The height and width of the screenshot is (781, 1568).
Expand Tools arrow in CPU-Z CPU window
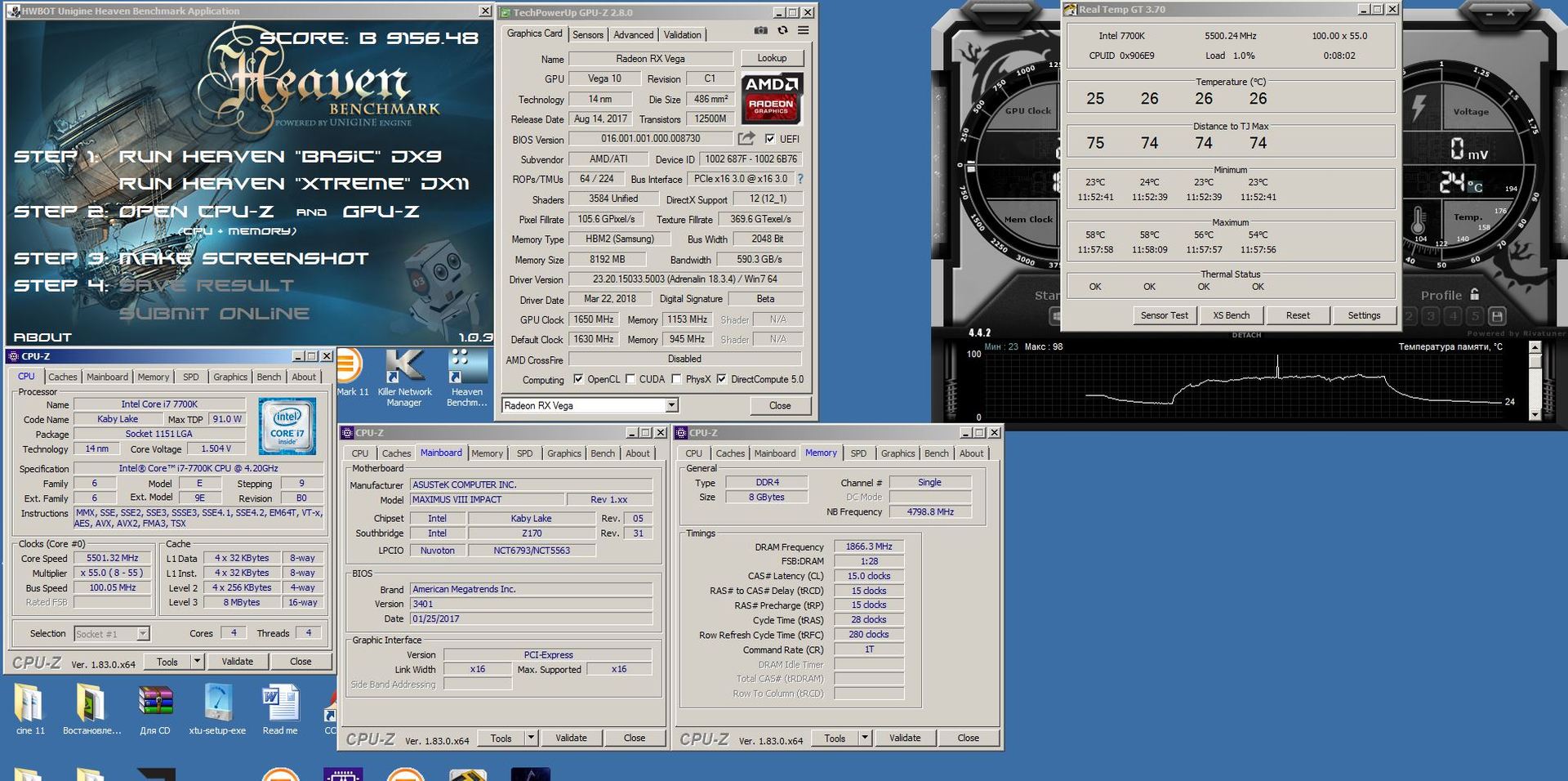198,662
